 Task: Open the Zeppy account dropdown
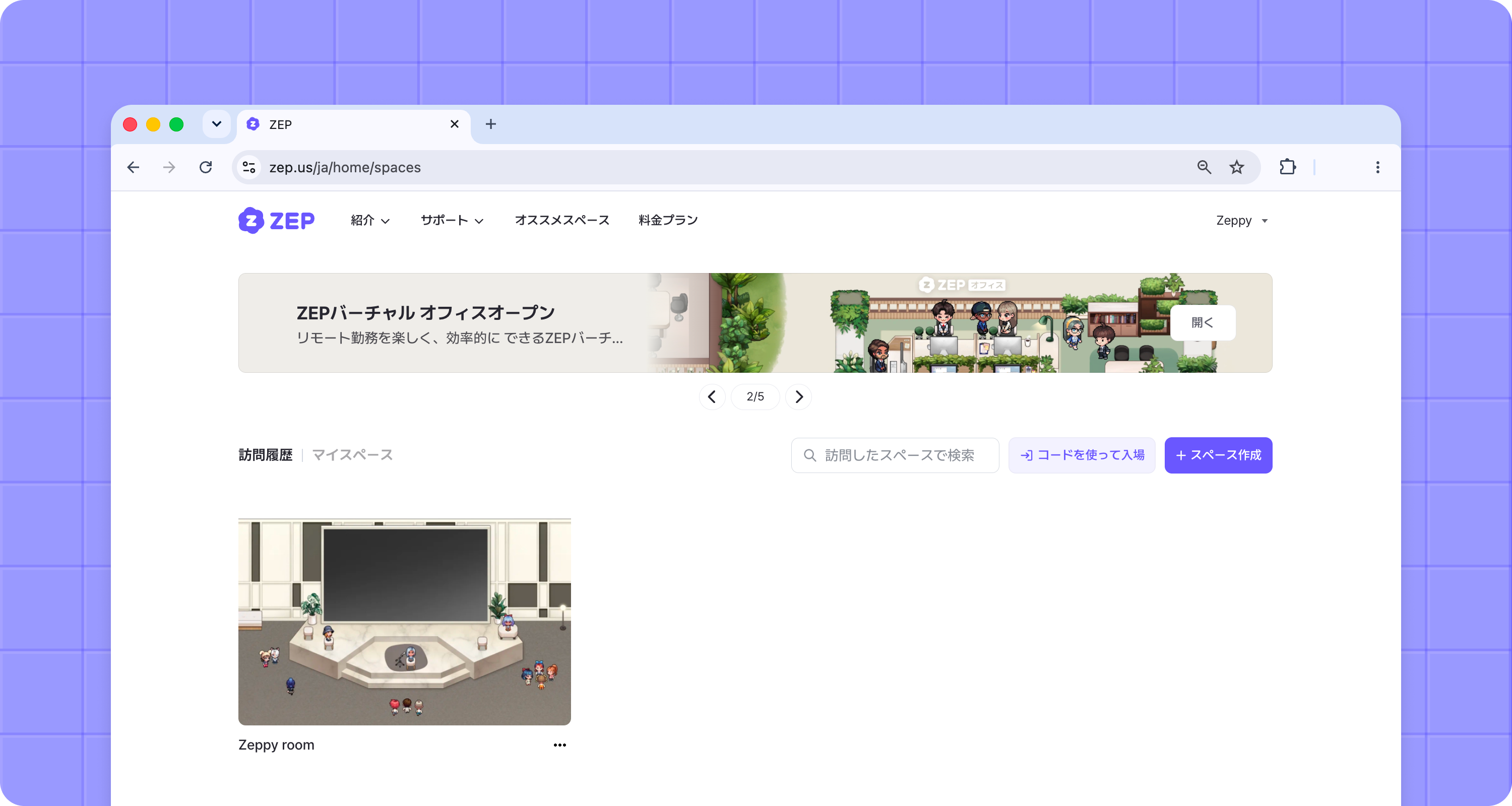pos(1242,221)
